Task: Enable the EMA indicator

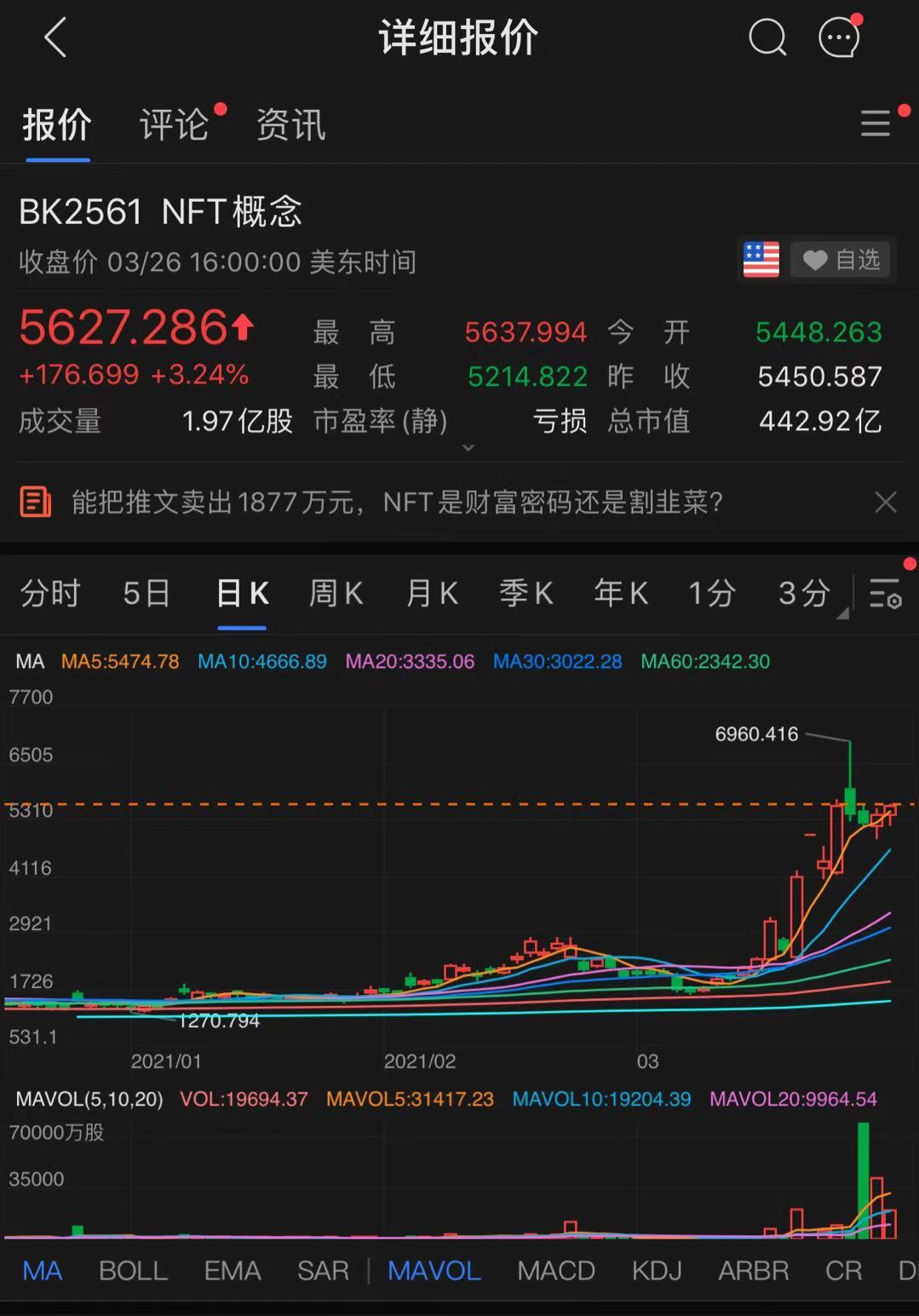Action: [x=233, y=1271]
